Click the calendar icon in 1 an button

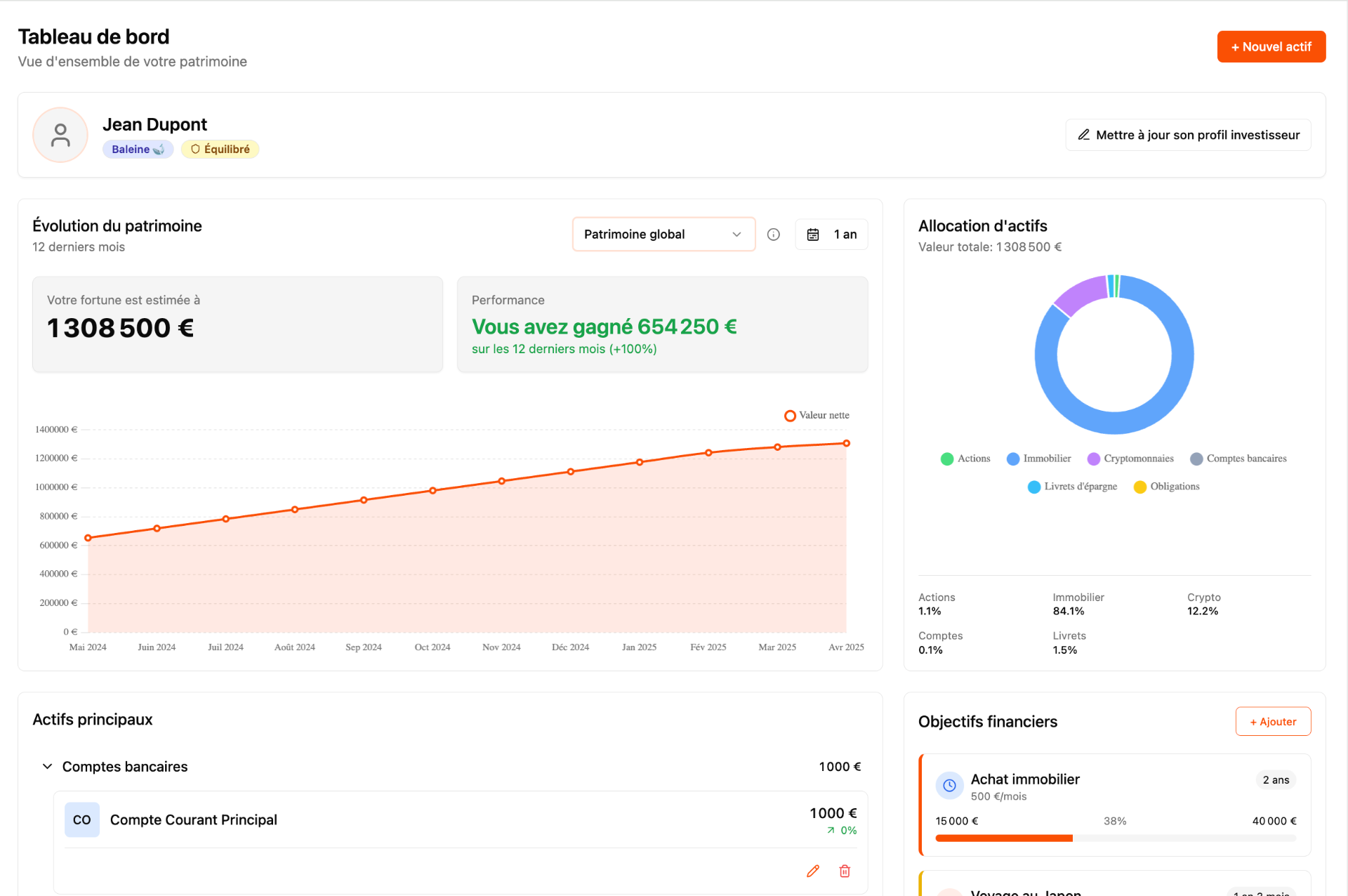click(812, 235)
